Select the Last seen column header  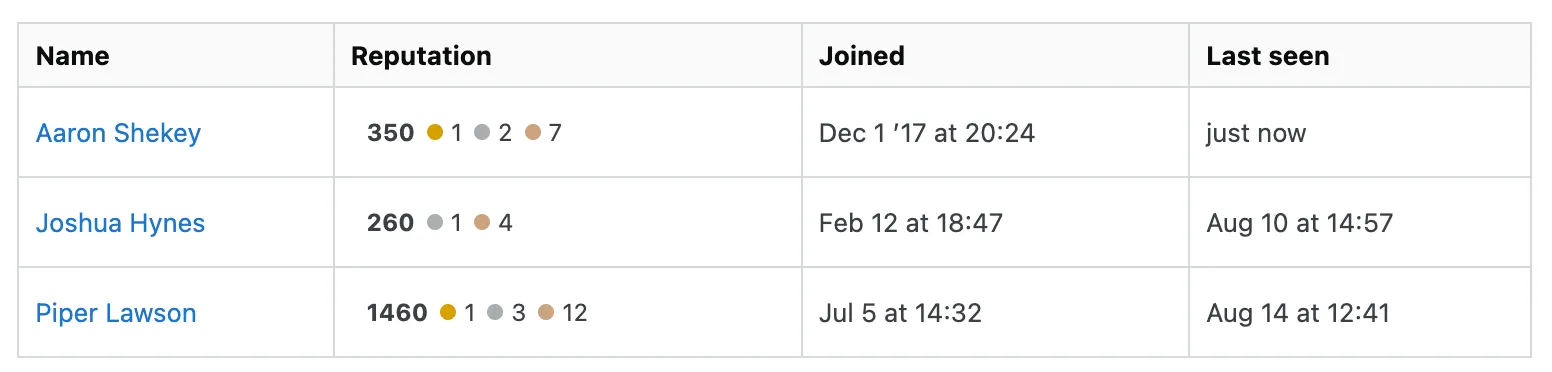pos(1268,56)
